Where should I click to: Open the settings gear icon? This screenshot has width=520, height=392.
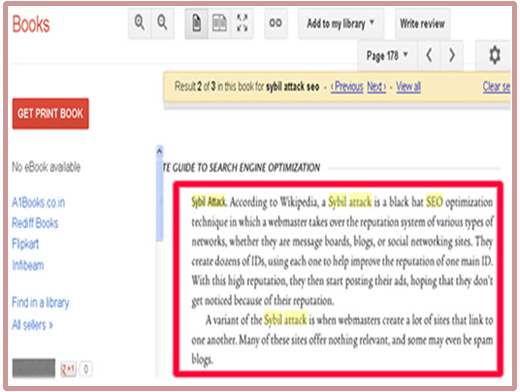tap(494, 55)
